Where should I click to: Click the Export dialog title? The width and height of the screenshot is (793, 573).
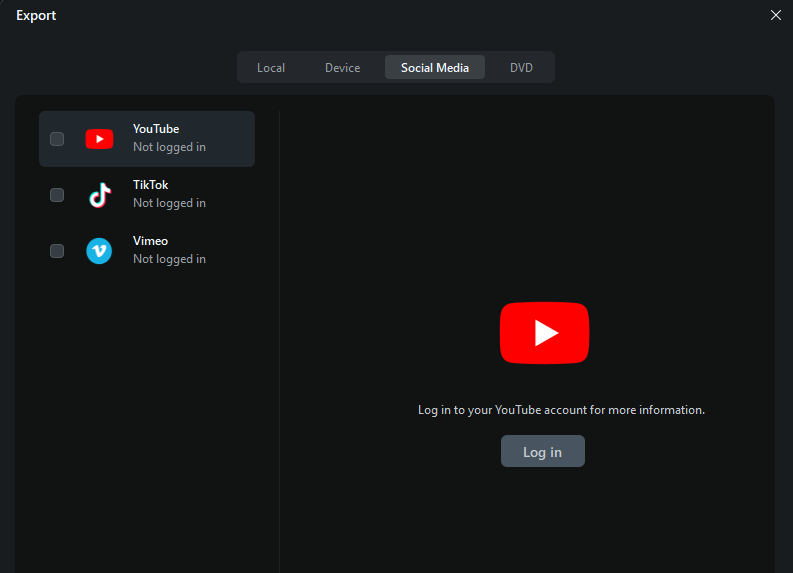36,15
